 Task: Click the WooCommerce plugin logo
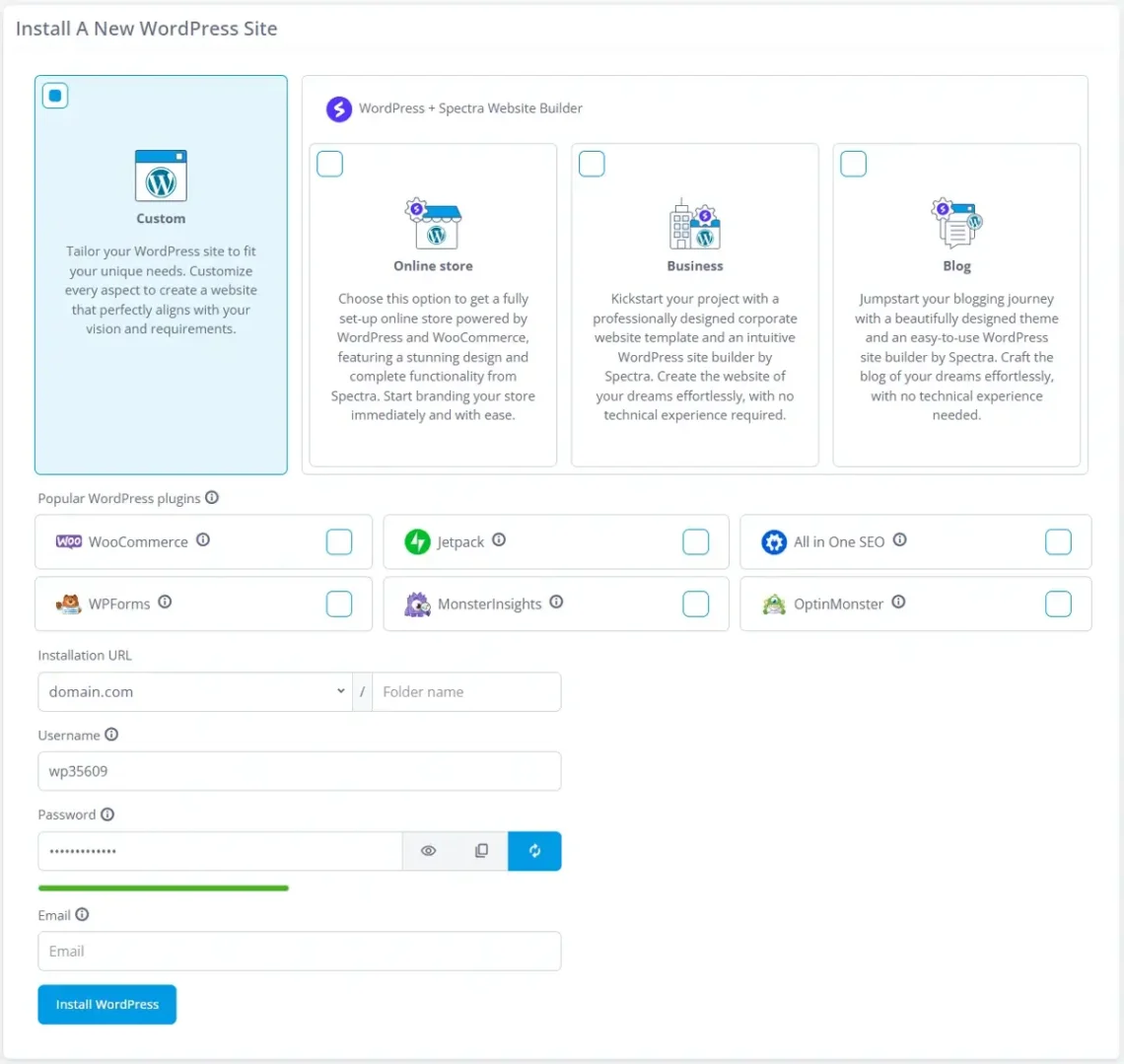[68, 541]
